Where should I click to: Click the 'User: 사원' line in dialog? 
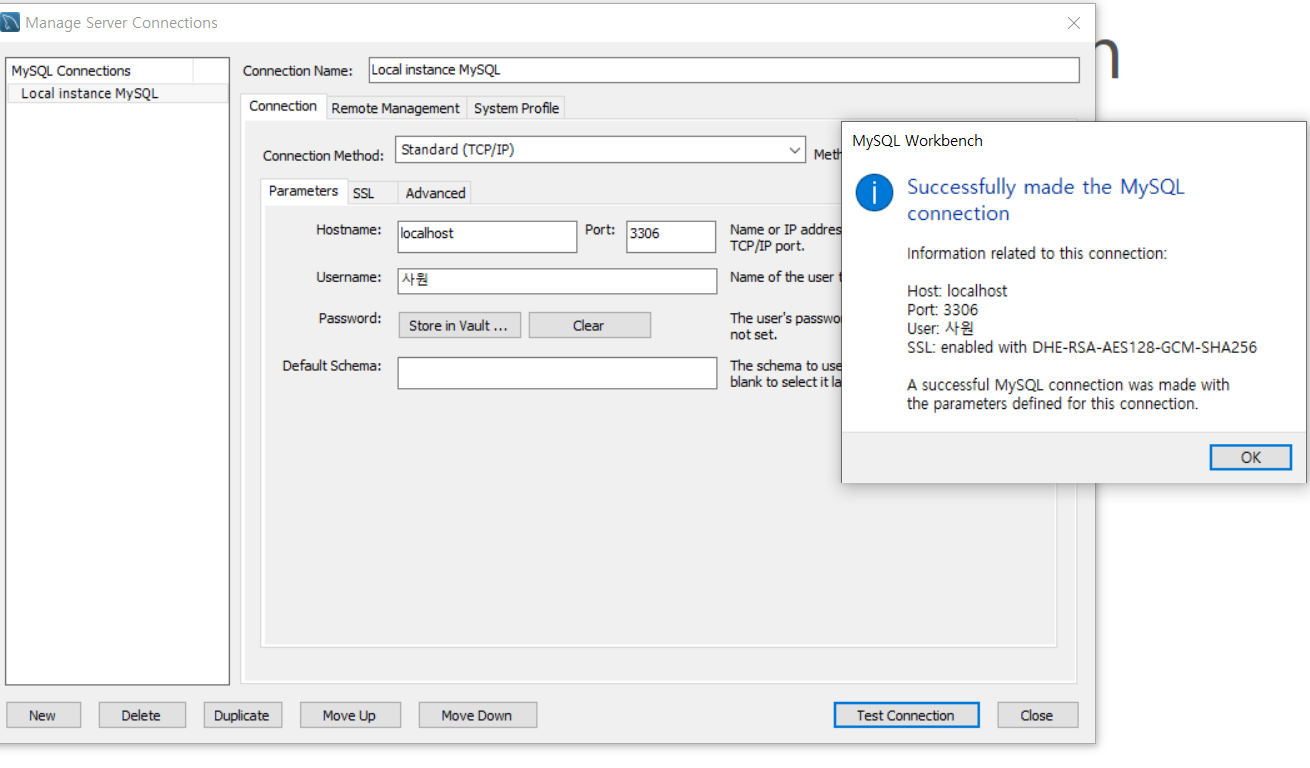click(940, 328)
